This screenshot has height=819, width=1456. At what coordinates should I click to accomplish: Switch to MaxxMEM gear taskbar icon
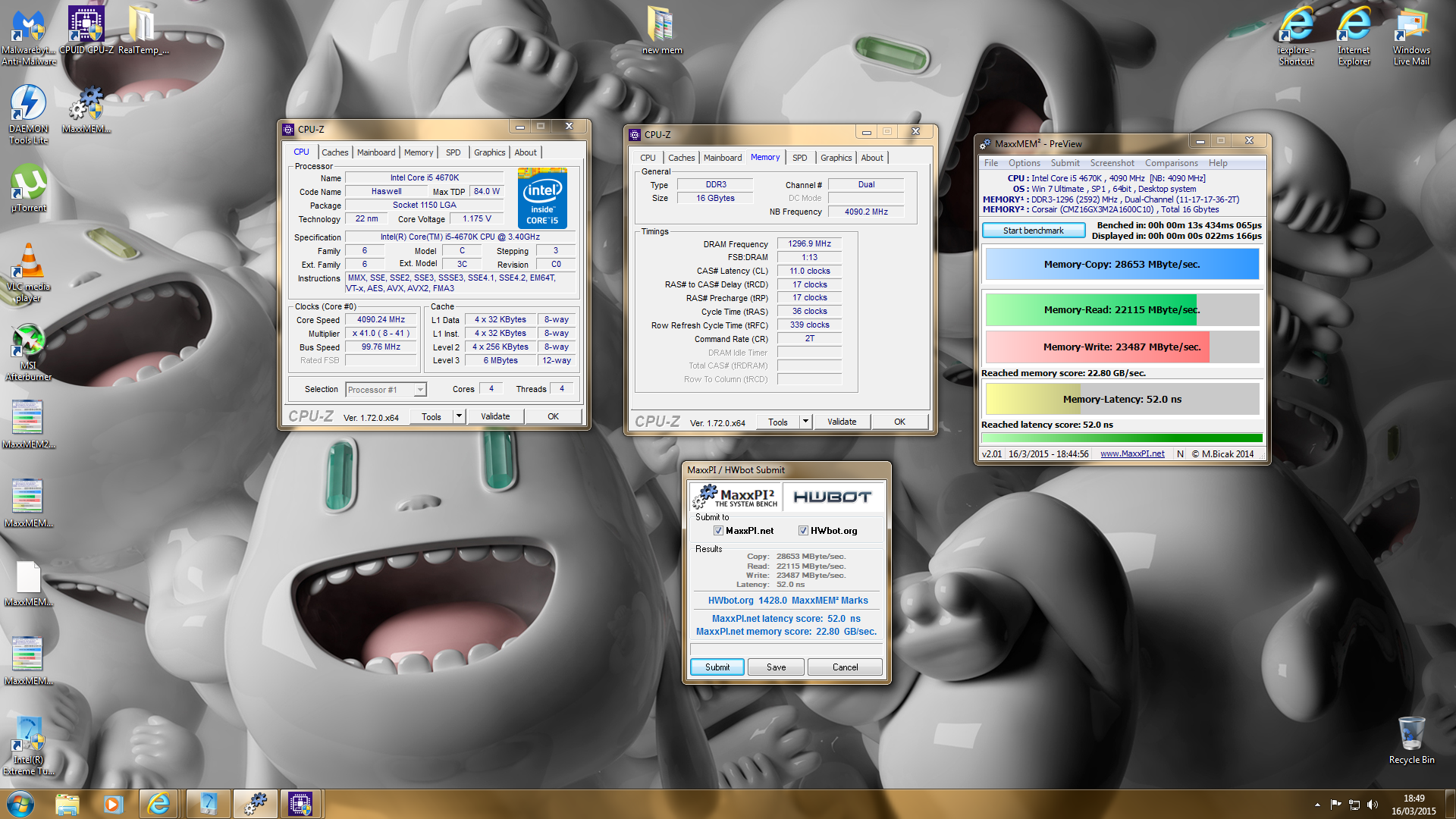[256, 804]
